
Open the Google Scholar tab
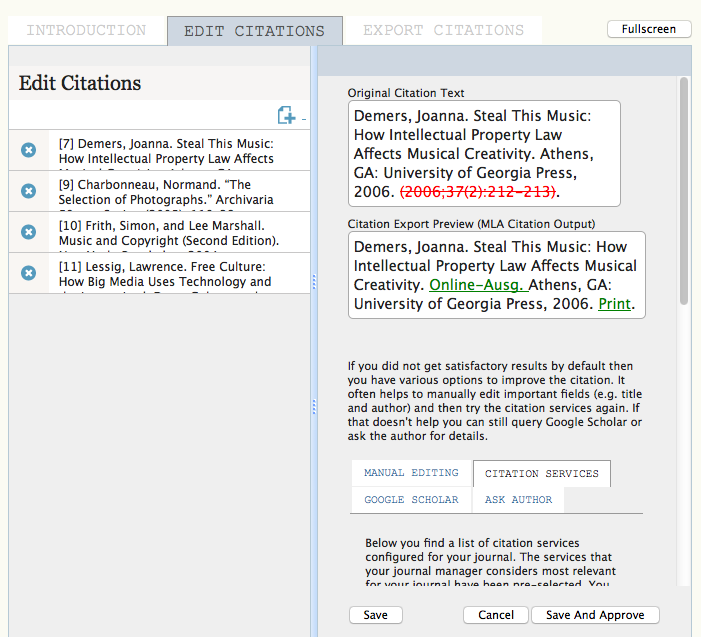pyautogui.click(x=411, y=500)
